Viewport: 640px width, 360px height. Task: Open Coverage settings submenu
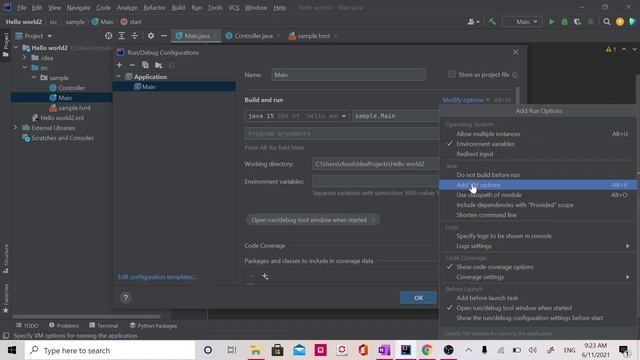pos(538,277)
